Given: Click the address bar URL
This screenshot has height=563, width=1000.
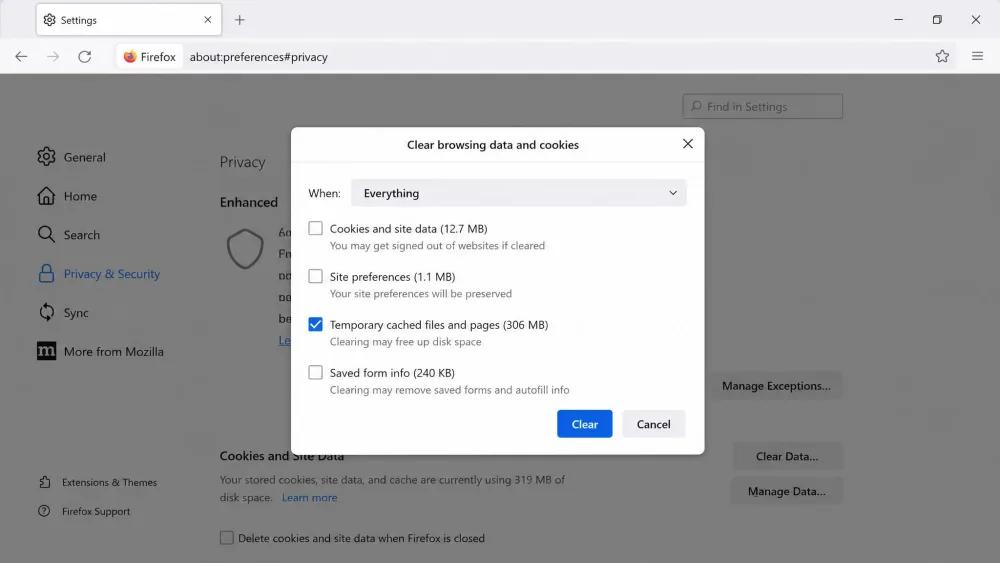Looking at the screenshot, I should pos(258,57).
